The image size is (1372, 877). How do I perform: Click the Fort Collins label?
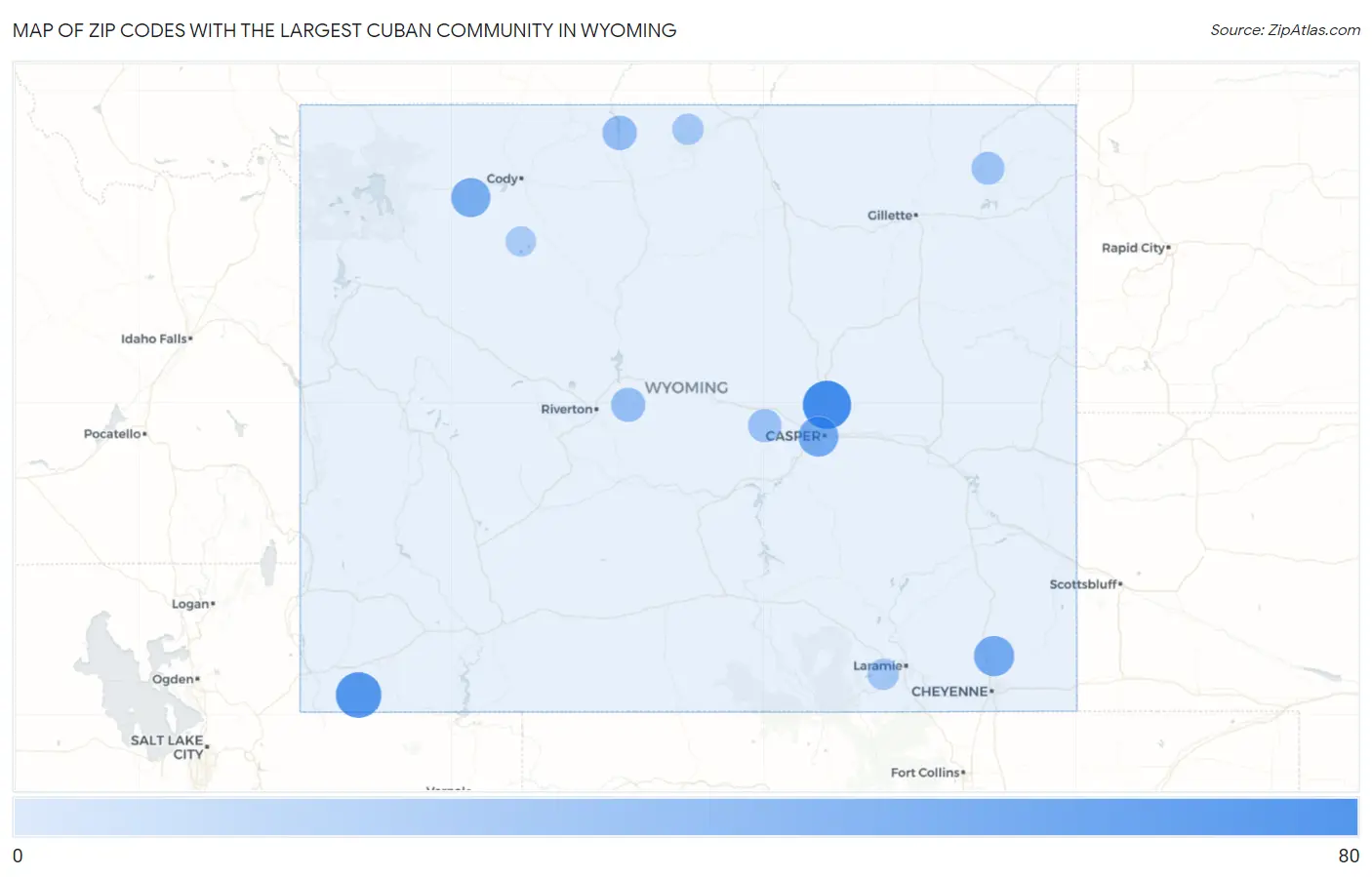point(926,772)
